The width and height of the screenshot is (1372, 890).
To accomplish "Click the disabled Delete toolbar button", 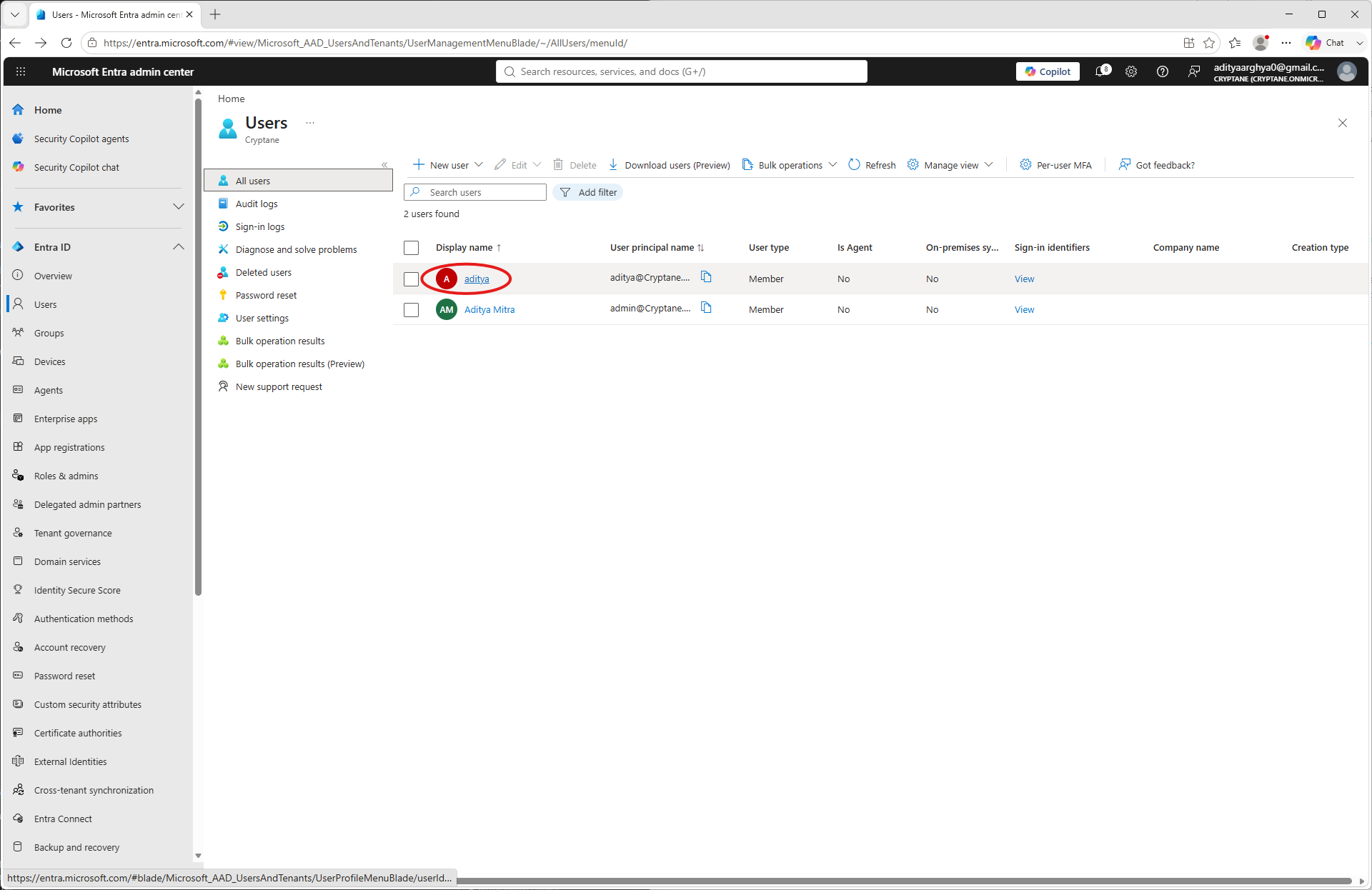I will (575, 165).
